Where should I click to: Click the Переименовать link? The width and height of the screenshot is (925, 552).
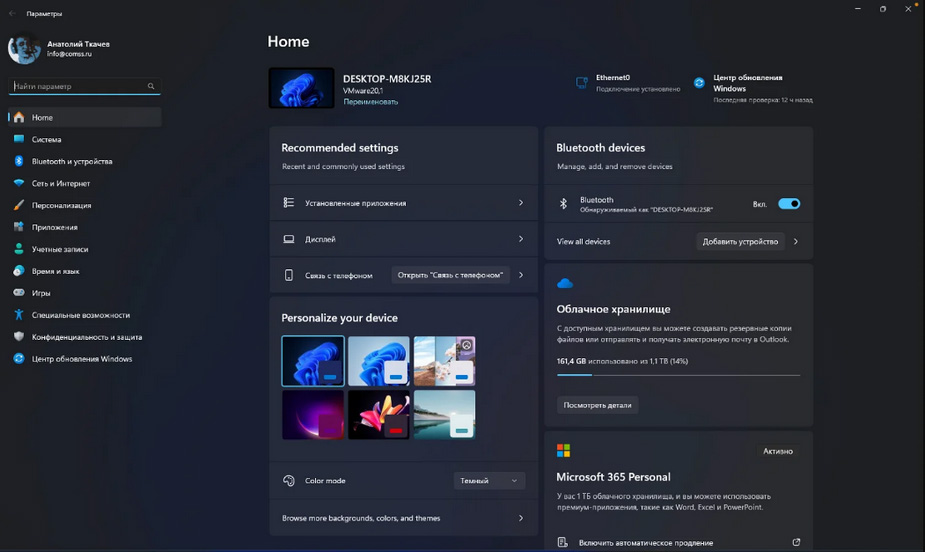(x=370, y=101)
